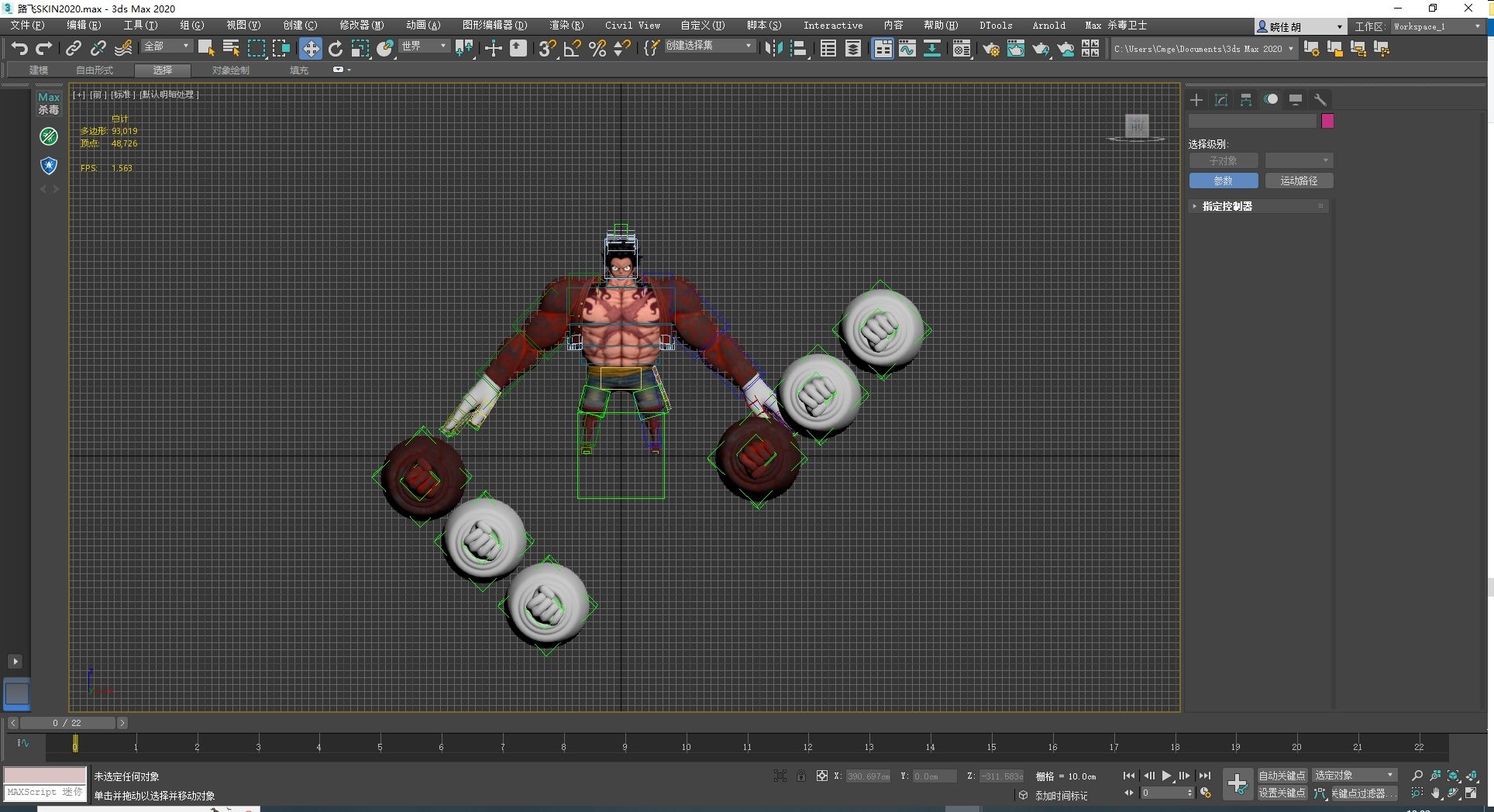Image resolution: width=1494 pixels, height=812 pixels.
Task: Switch to the 建模 ribbon tab
Action: click(39, 71)
